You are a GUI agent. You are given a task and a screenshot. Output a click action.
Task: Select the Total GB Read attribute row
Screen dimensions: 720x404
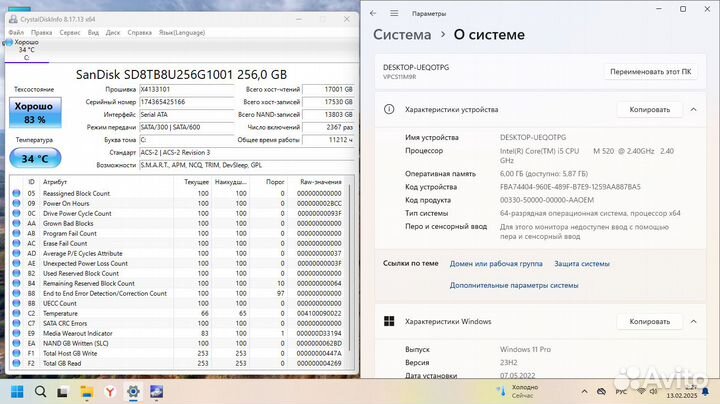[x=179, y=363]
